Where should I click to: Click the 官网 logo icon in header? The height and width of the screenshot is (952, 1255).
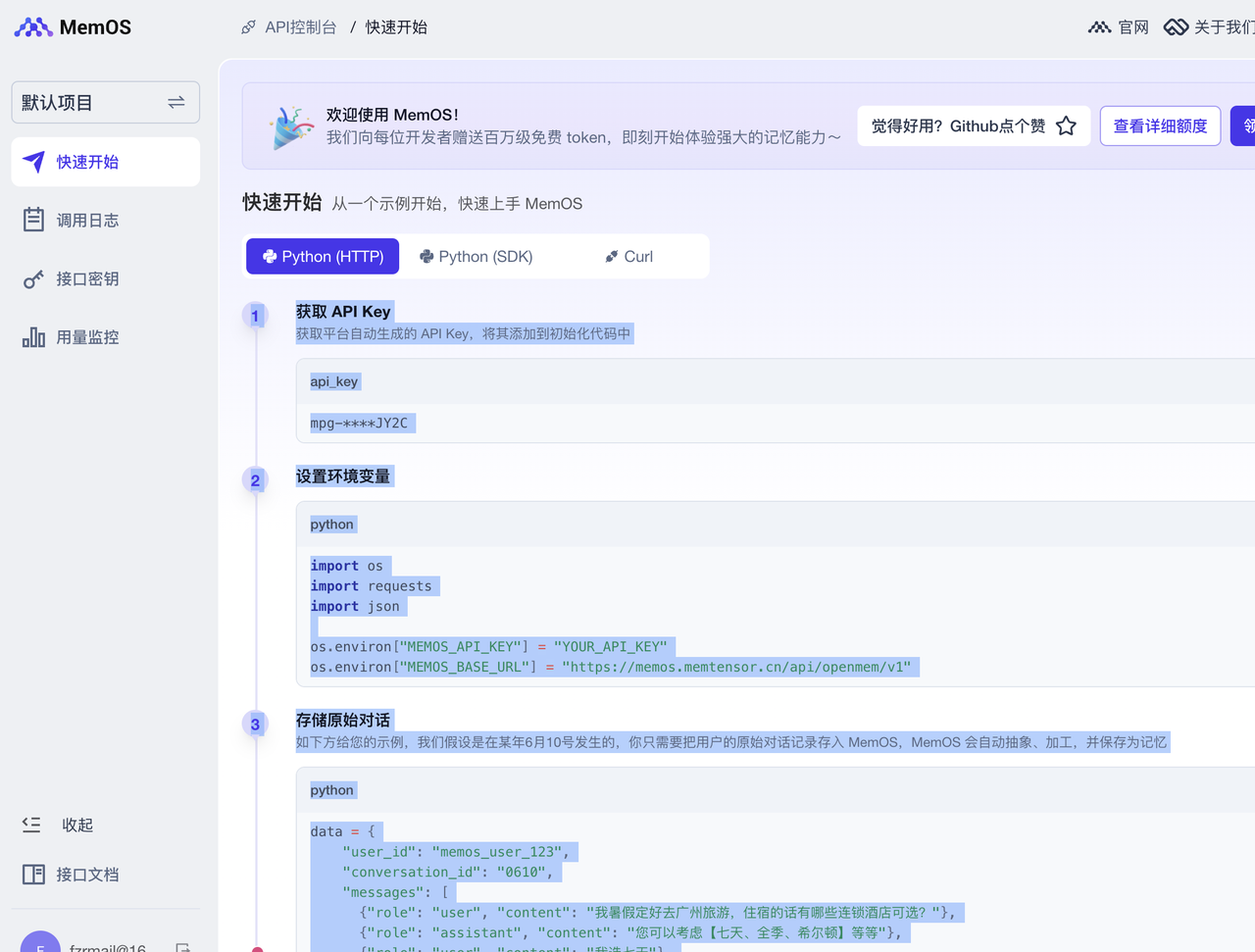coord(1099,27)
